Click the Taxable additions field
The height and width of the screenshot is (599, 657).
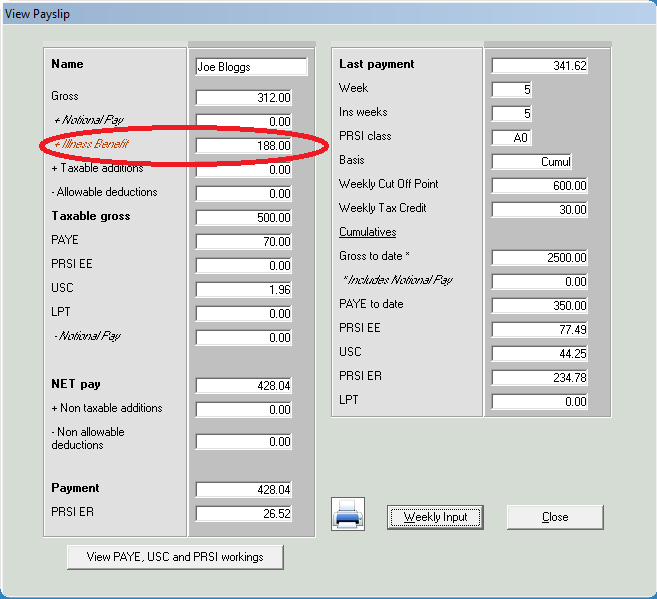[x=243, y=170]
